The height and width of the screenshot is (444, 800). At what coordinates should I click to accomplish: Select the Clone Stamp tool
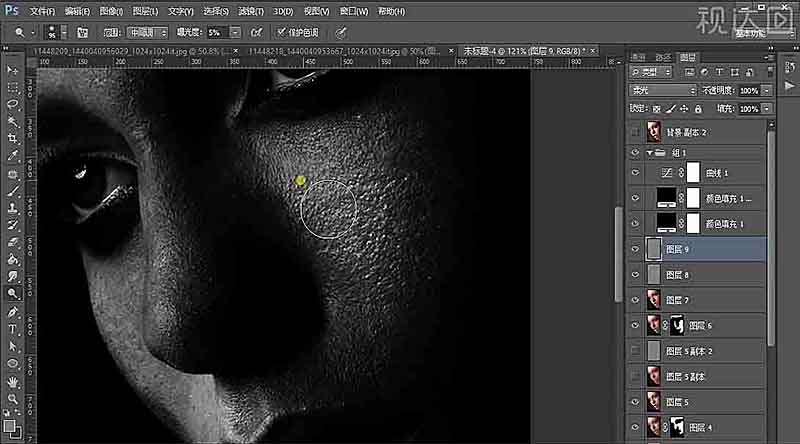pyautogui.click(x=13, y=208)
